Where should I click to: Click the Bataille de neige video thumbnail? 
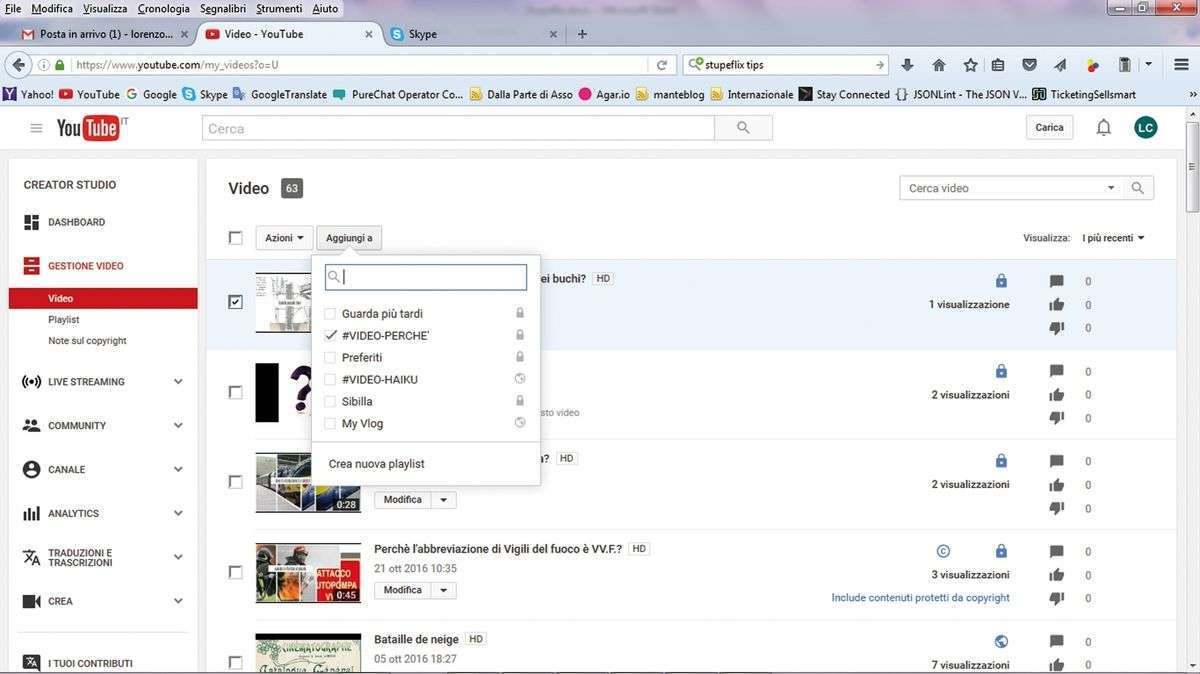(x=307, y=652)
